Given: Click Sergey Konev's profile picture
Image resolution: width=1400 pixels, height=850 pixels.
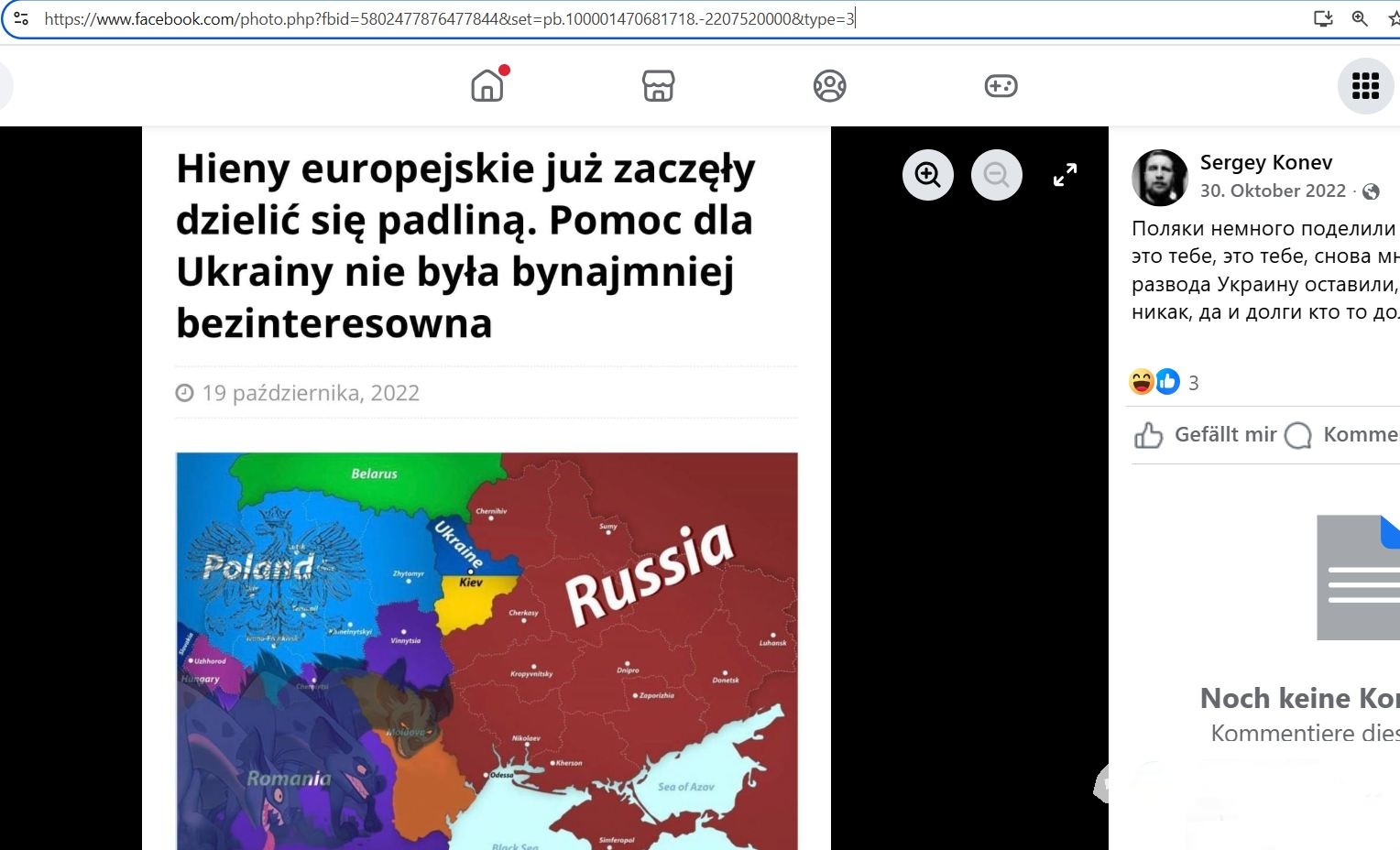Looking at the screenshot, I should click(1160, 177).
